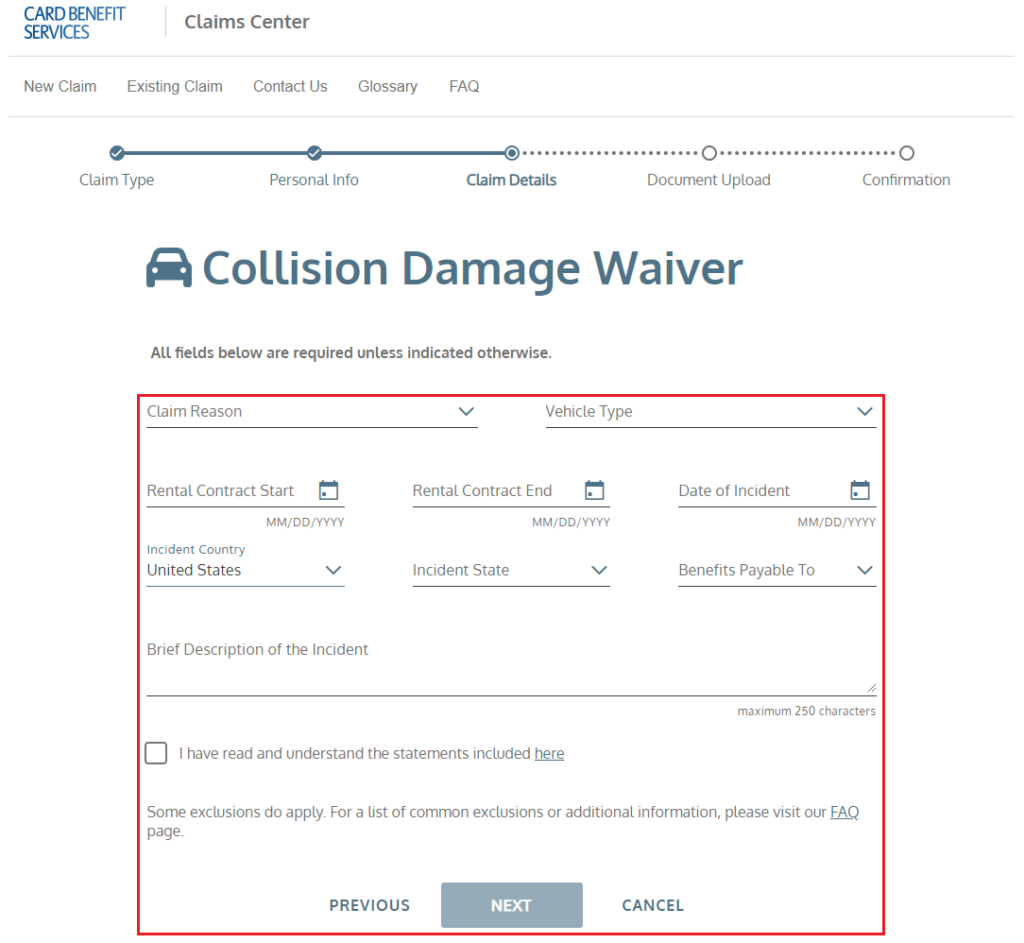Open the Rental Contract End calendar icon
Screen dimensions: 1024x943
tap(594, 490)
